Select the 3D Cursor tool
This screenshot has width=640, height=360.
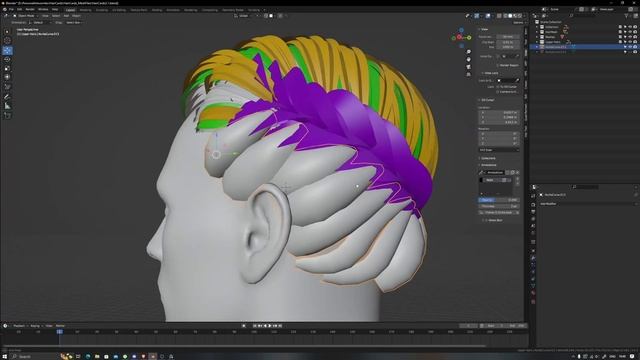[7, 40]
